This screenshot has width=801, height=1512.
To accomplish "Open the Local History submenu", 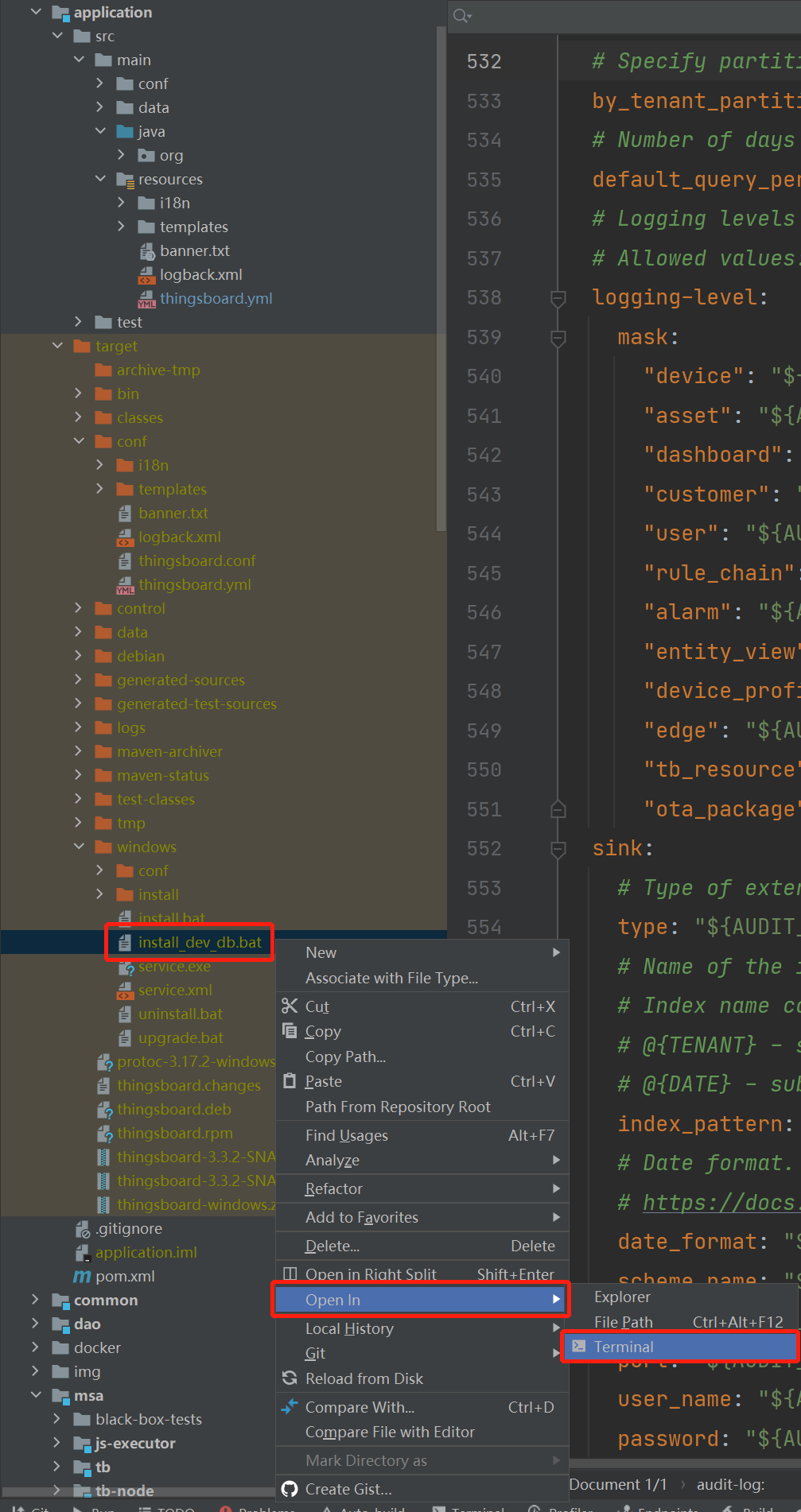I will tap(422, 1328).
